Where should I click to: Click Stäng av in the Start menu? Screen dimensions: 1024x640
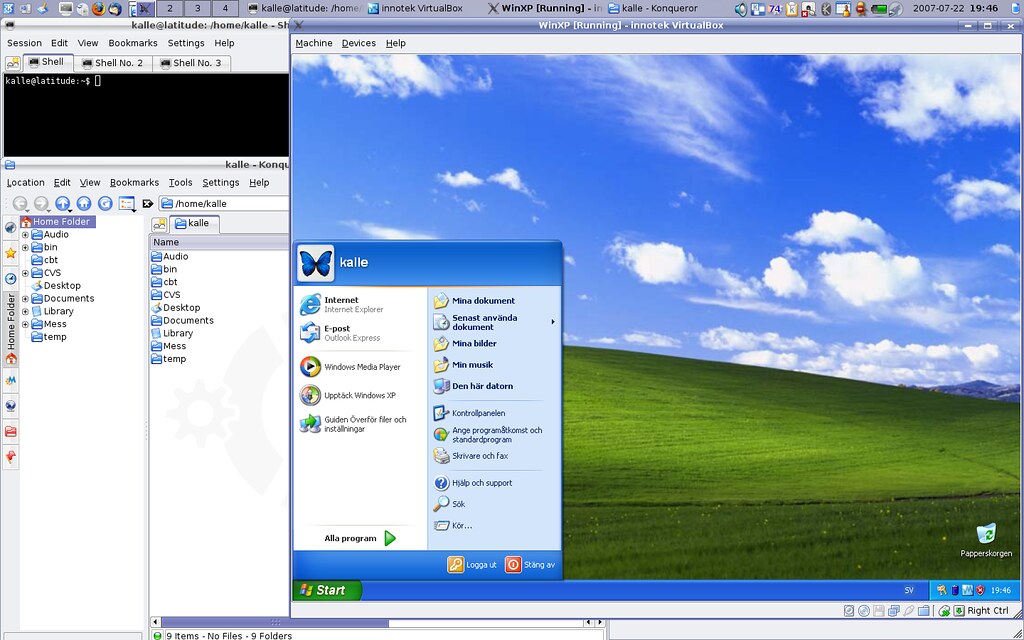[x=530, y=565]
